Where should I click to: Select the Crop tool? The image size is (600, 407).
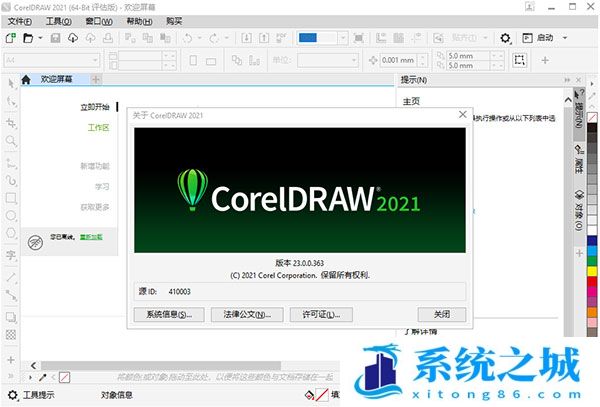(x=11, y=122)
